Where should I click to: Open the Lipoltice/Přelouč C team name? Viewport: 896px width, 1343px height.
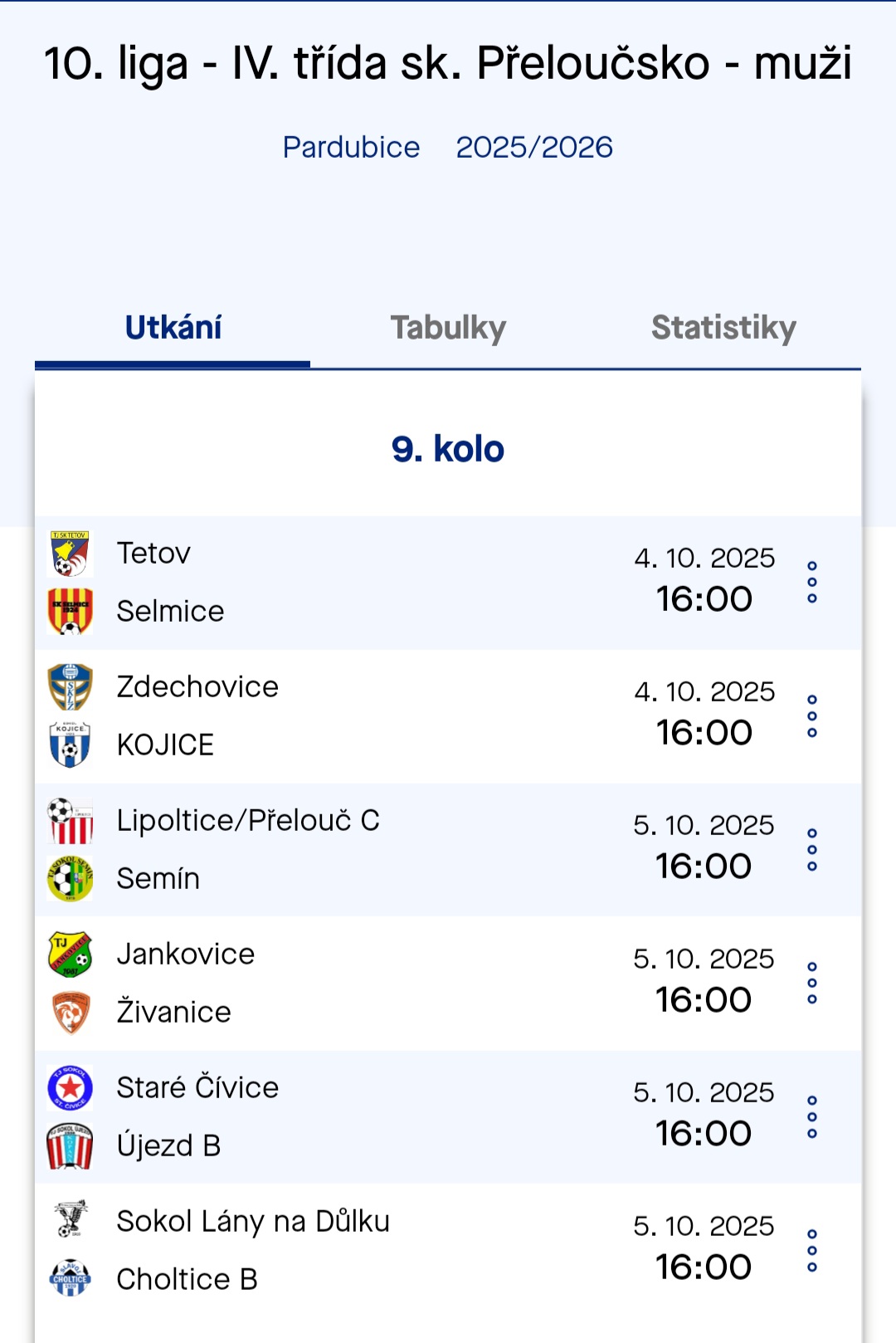pyautogui.click(x=248, y=821)
